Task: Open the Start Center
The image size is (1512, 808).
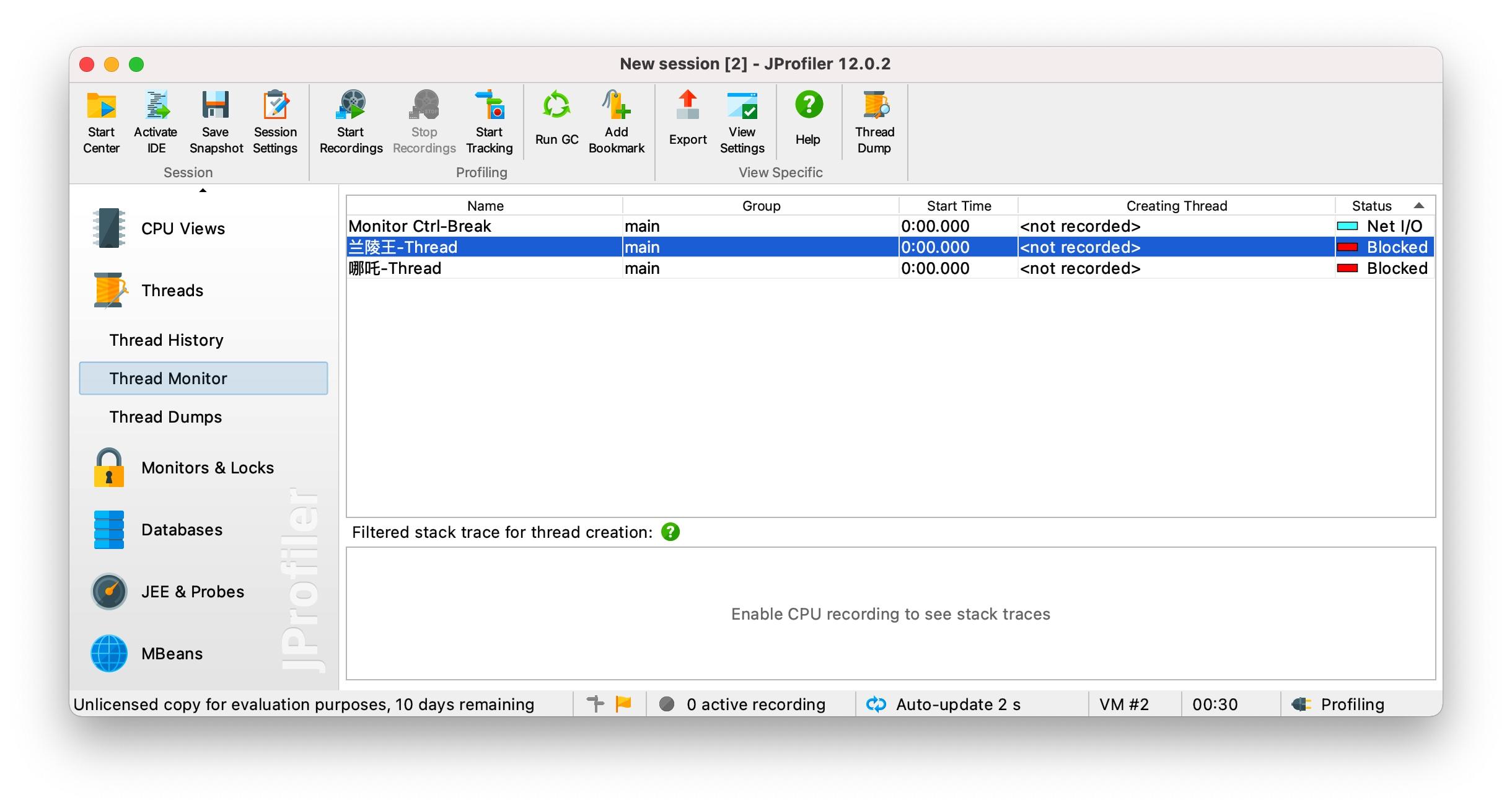Action: point(101,123)
